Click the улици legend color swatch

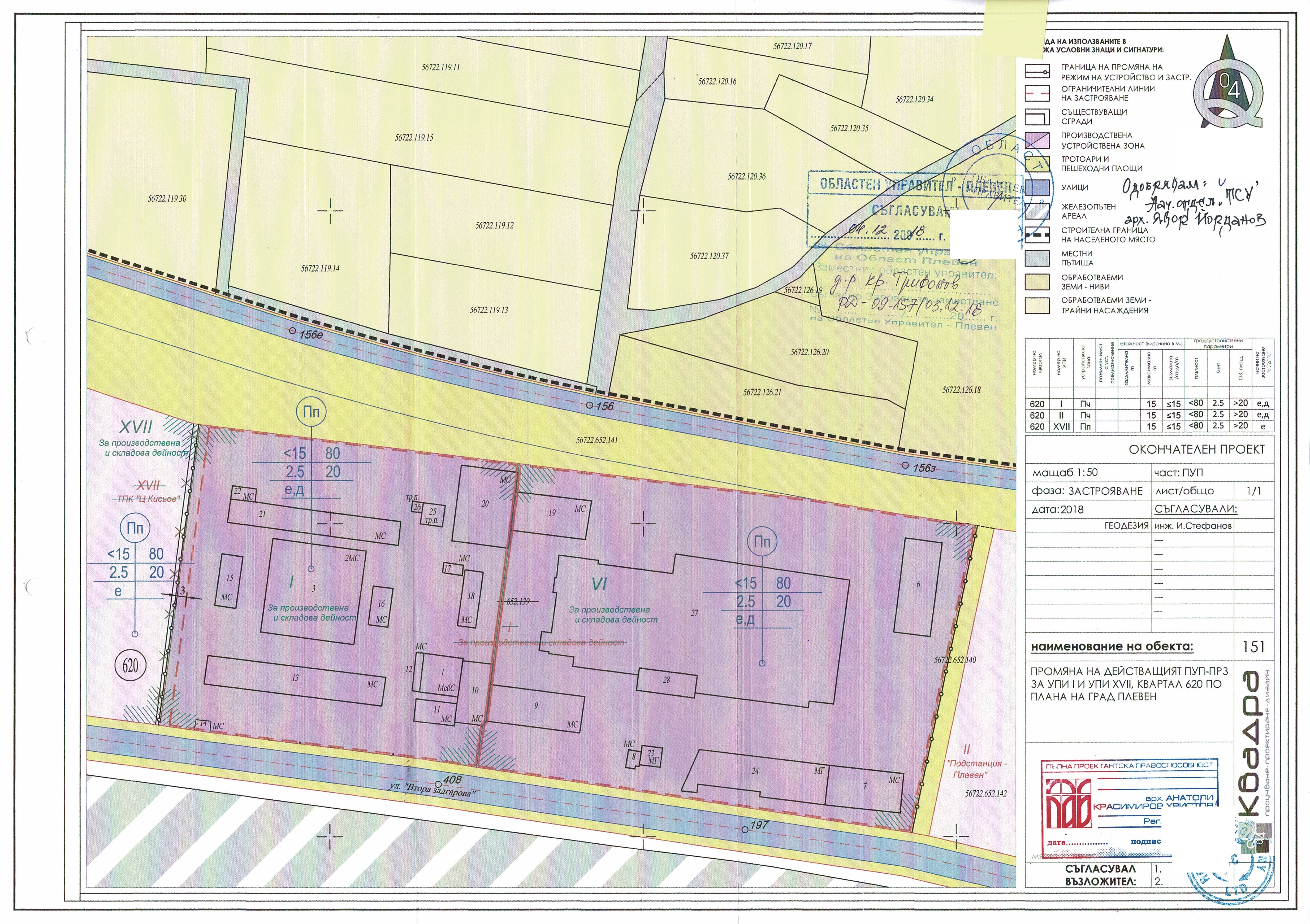[x=1037, y=188]
